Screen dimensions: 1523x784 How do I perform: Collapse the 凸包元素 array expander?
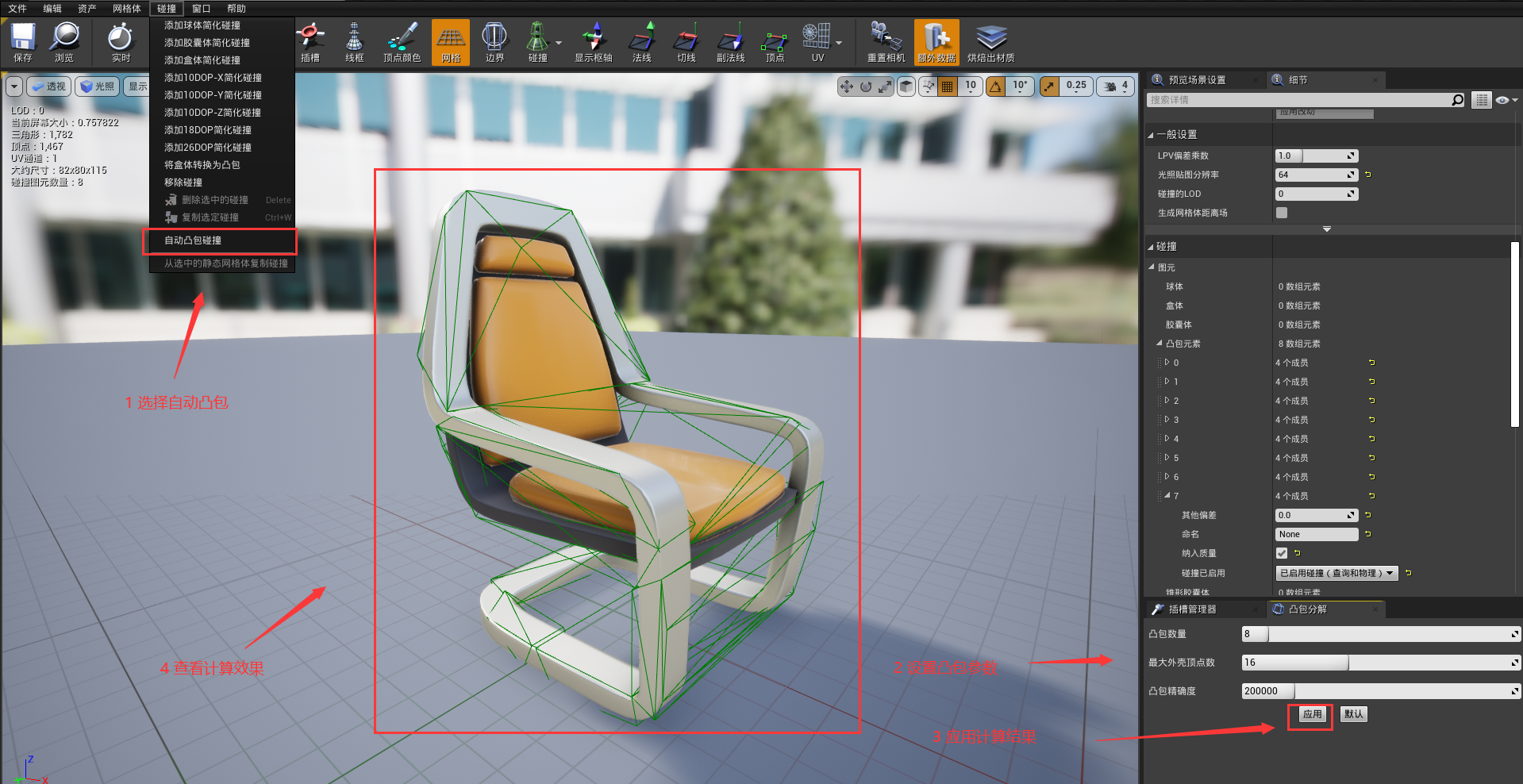point(1160,344)
